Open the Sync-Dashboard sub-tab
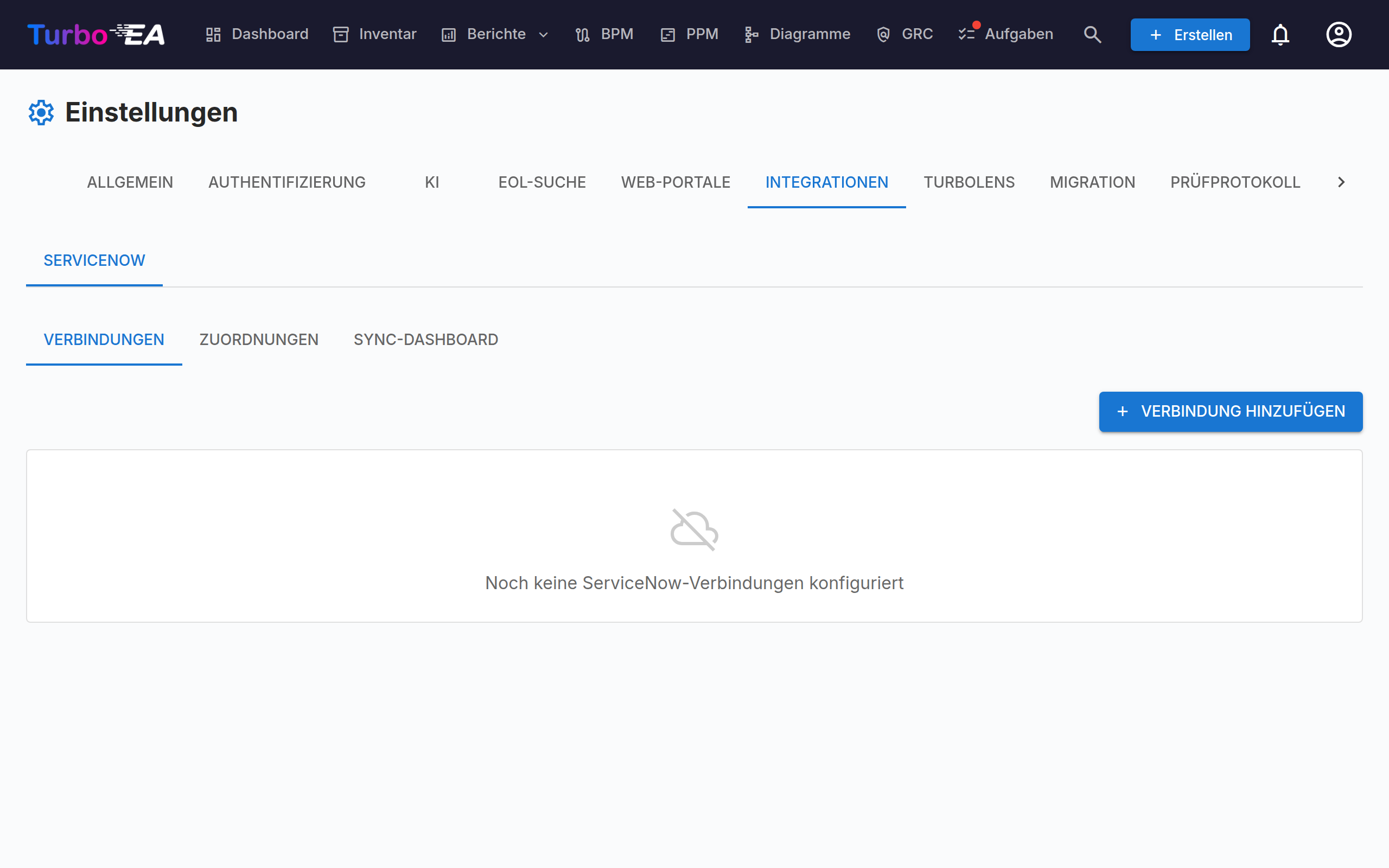The width and height of the screenshot is (1389, 868). pyautogui.click(x=426, y=340)
